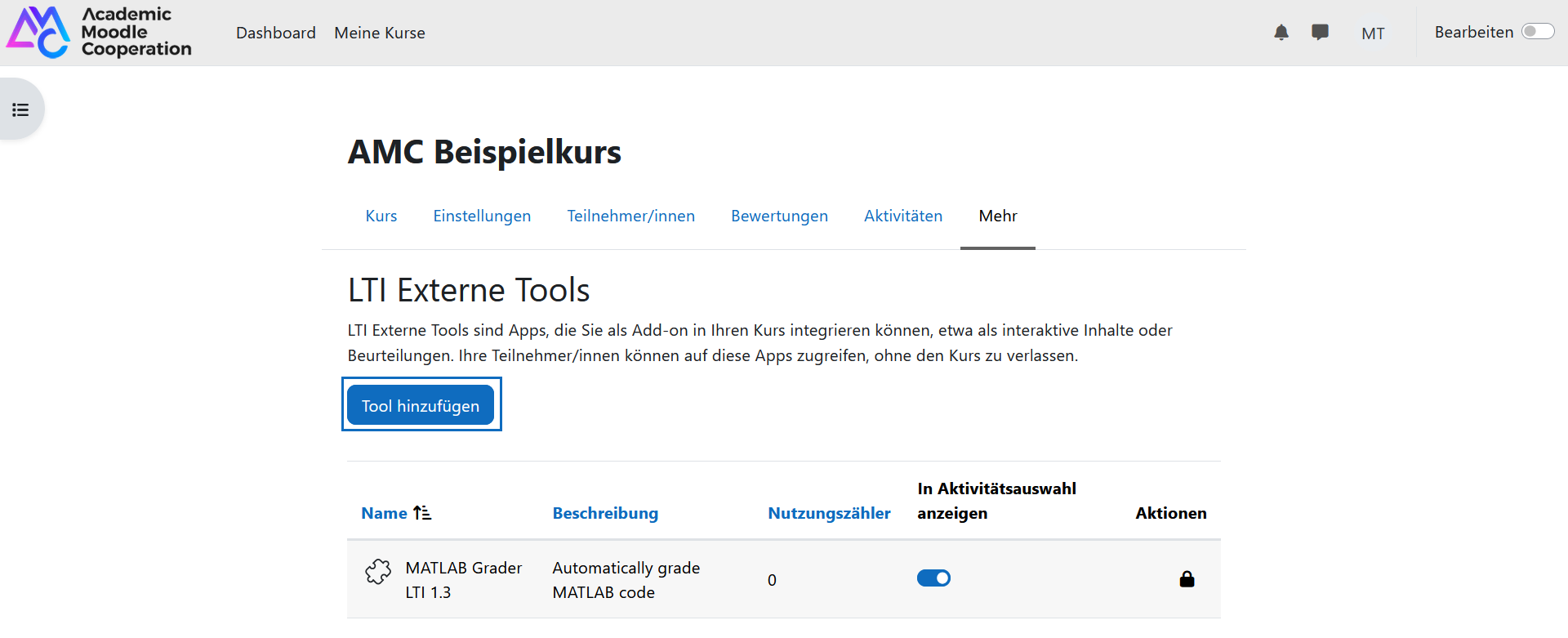This screenshot has width=1568, height=638.
Task: Sort table by Nutzungszähler
Action: tap(829, 513)
